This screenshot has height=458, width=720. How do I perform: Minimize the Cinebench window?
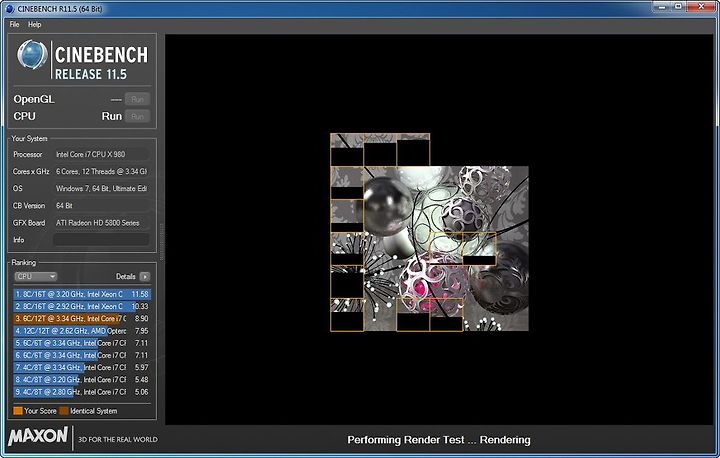[661, 6]
